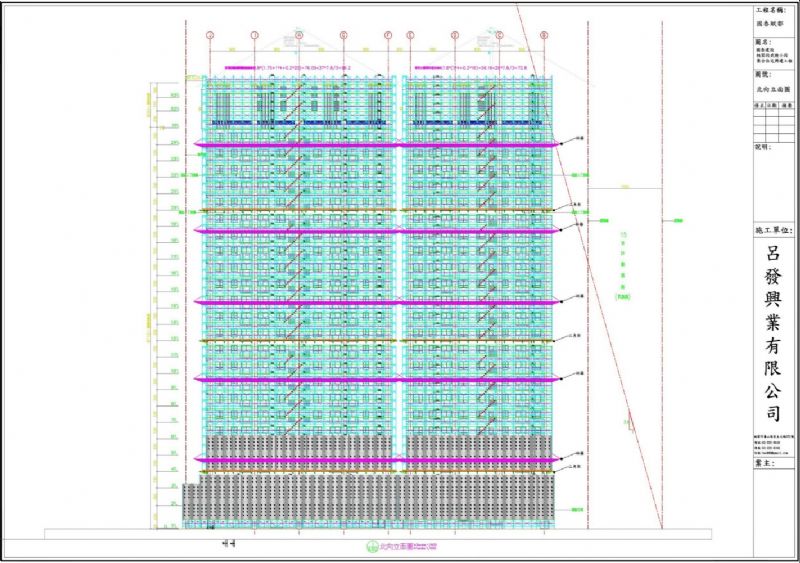Select the vertical green text between building and red line

coord(624,263)
